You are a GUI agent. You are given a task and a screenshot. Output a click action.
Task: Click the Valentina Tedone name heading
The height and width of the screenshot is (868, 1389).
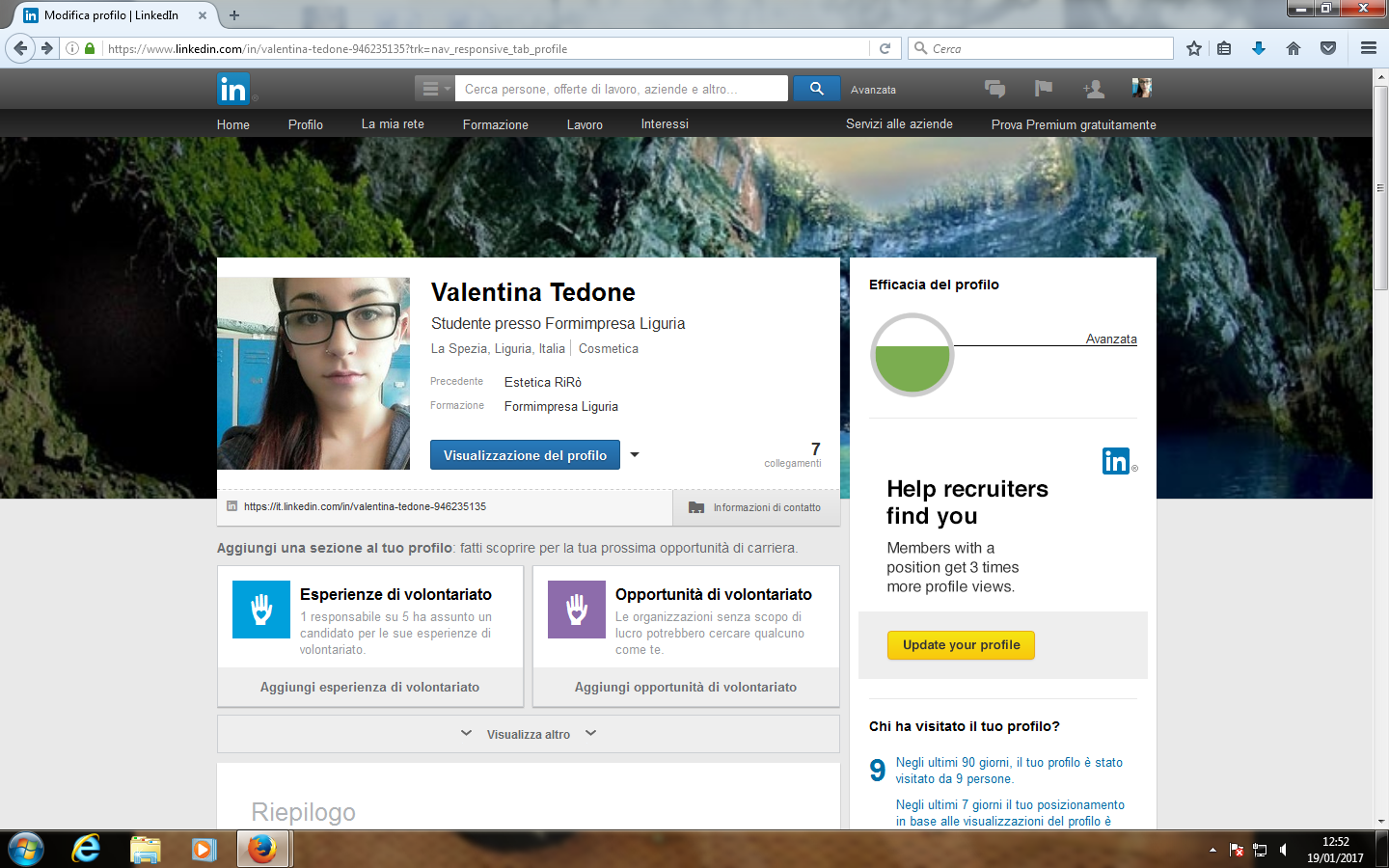[x=533, y=292]
